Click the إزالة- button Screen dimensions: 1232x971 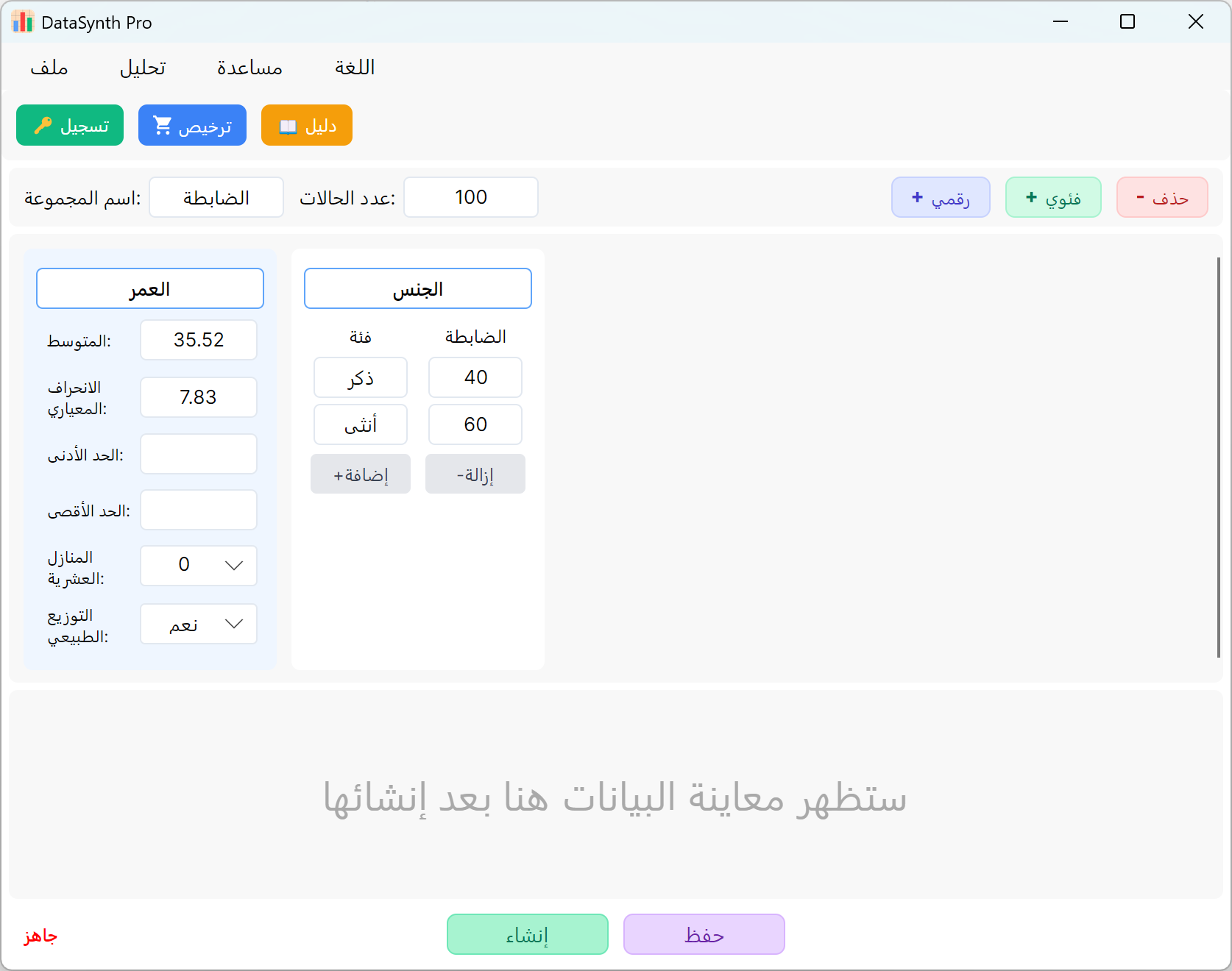click(x=475, y=474)
